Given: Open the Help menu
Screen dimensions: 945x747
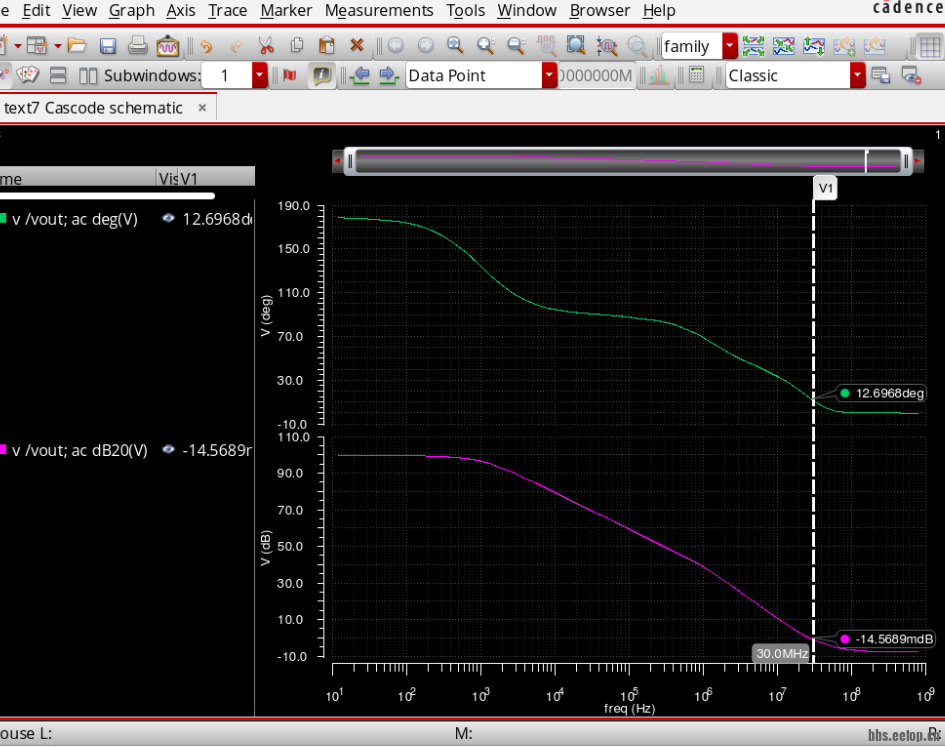Looking at the screenshot, I should point(659,10).
